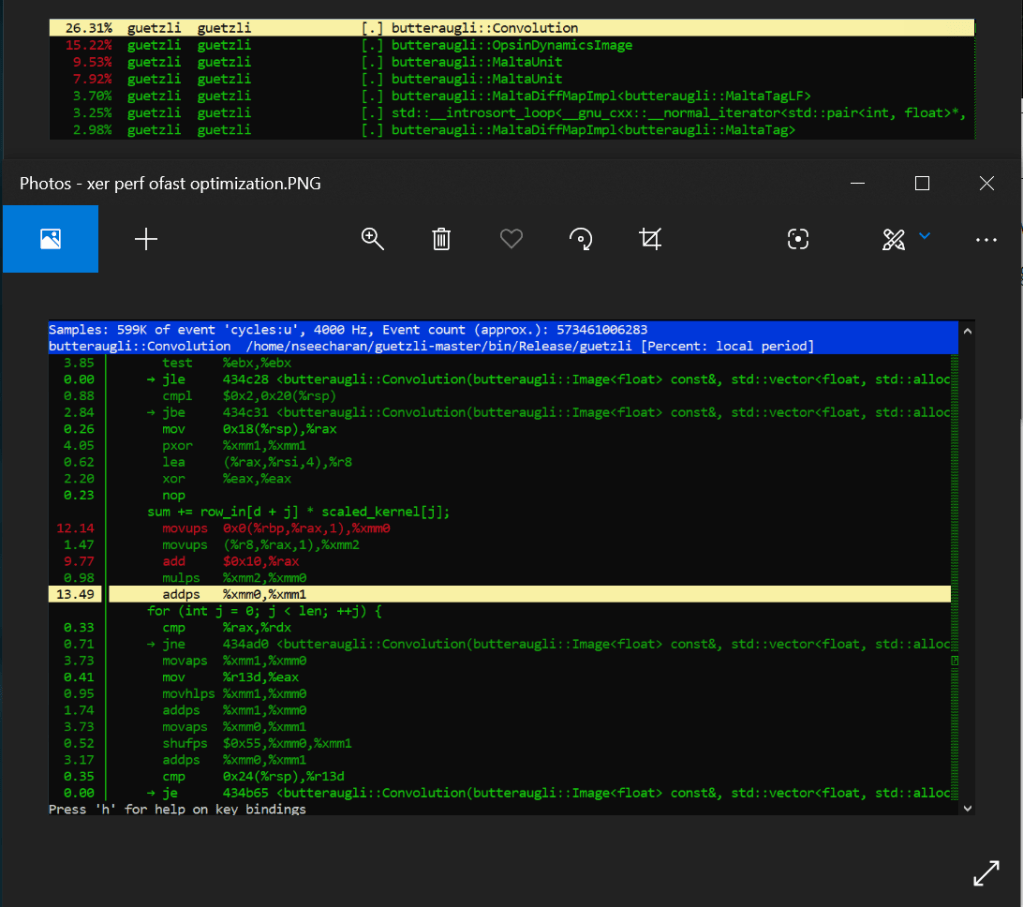This screenshot has width=1023, height=907.
Task: Click the plus Add to icon
Action: [146, 239]
